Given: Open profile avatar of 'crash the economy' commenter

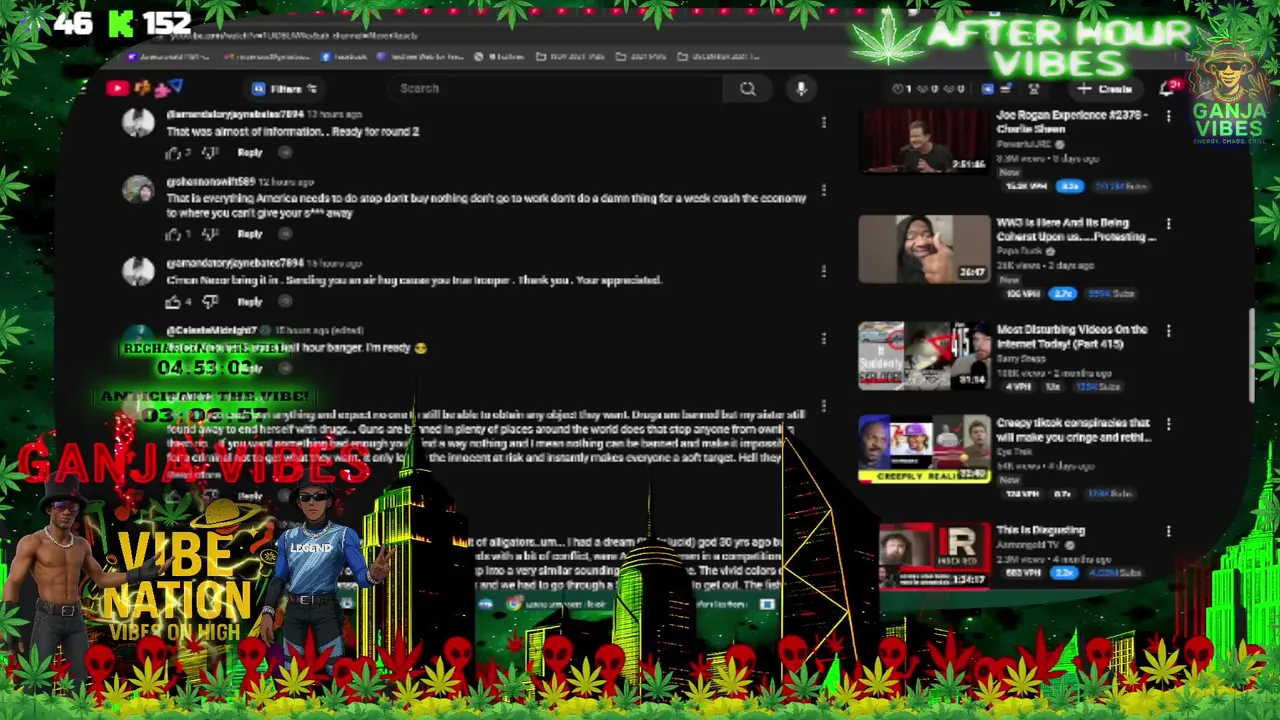Looking at the screenshot, I should [138, 189].
